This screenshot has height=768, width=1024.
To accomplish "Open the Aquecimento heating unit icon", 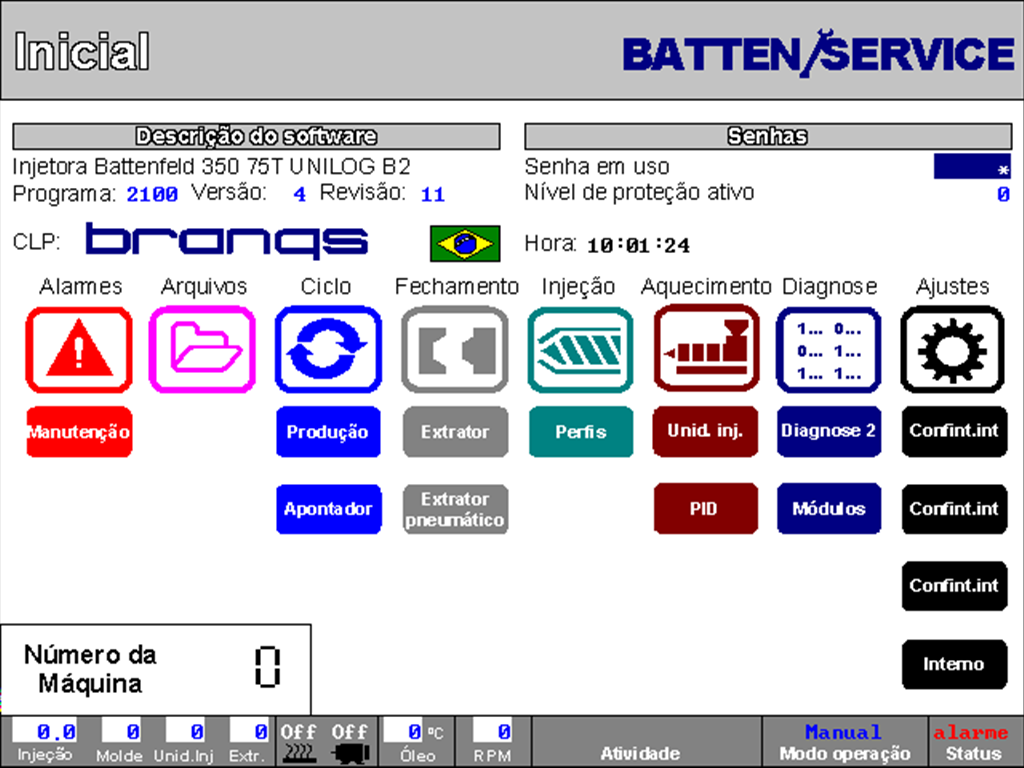I will [x=705, y=349].
